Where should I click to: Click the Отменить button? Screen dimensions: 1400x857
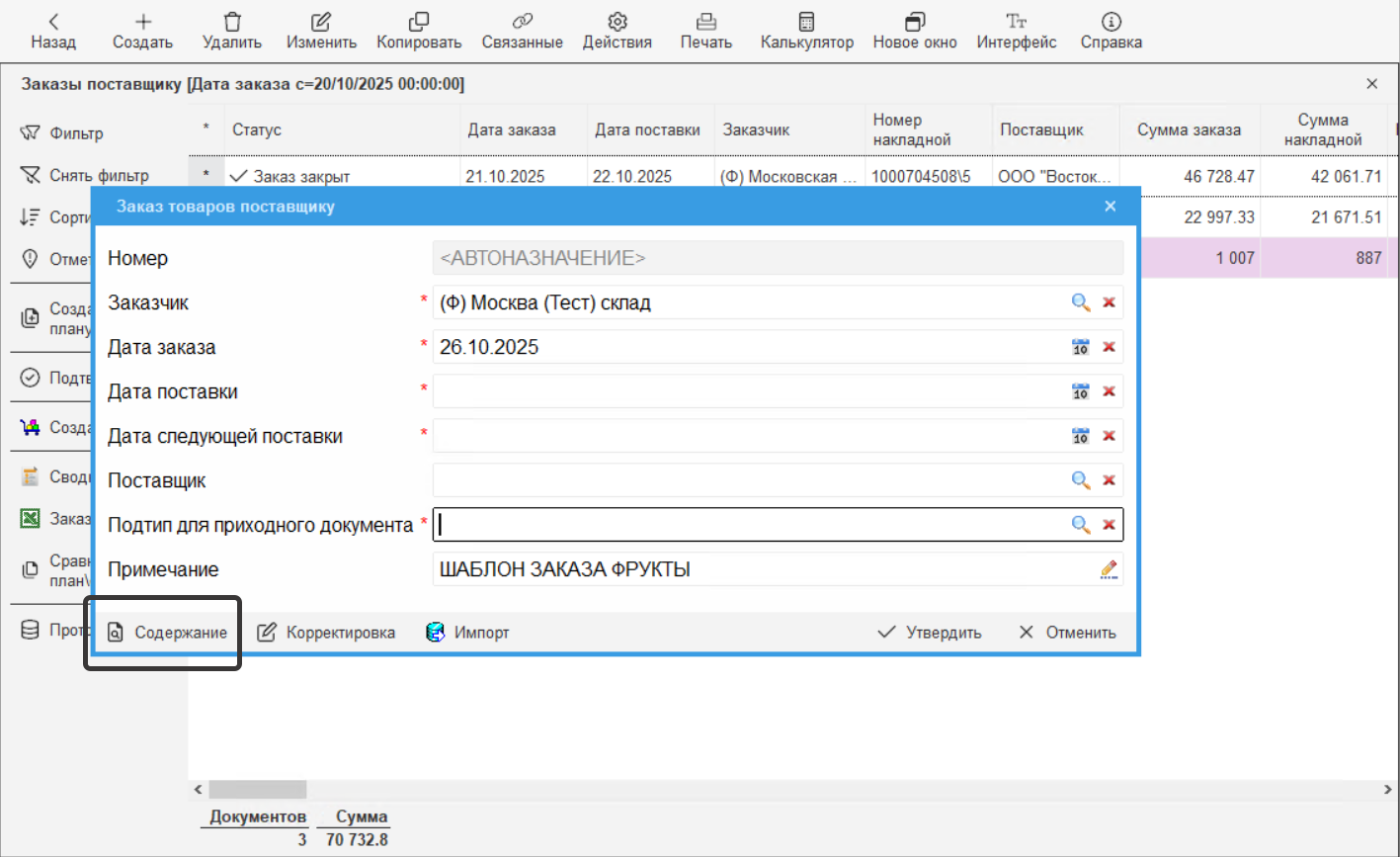coord(1067,633)
